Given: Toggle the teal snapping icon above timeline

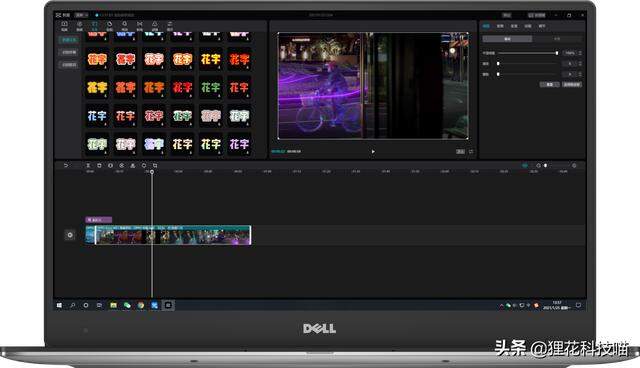Looking at the screenshot, I should pos(525,166).
